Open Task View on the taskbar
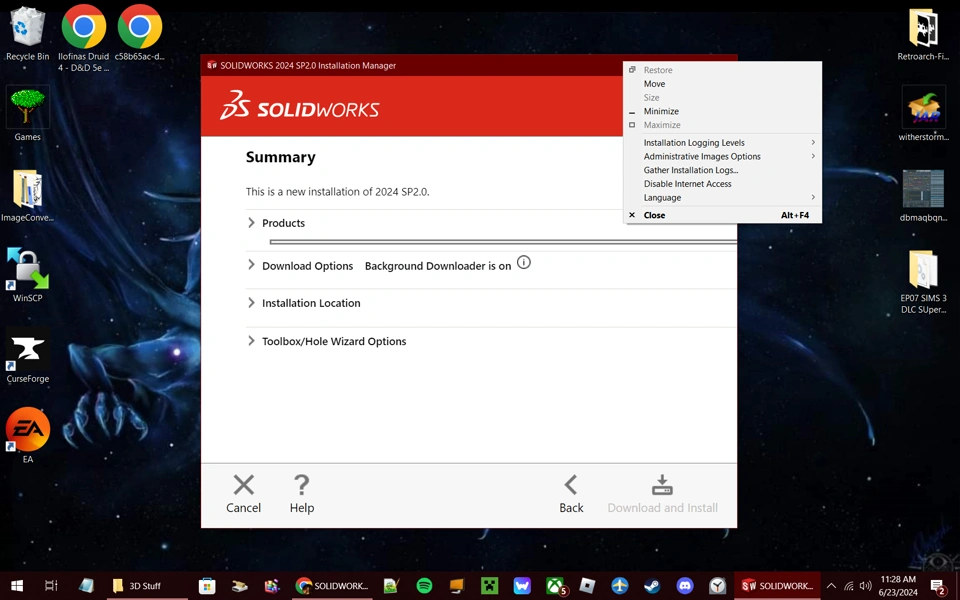This screenshot has height=600, width=960. click(x=51, y=586)
